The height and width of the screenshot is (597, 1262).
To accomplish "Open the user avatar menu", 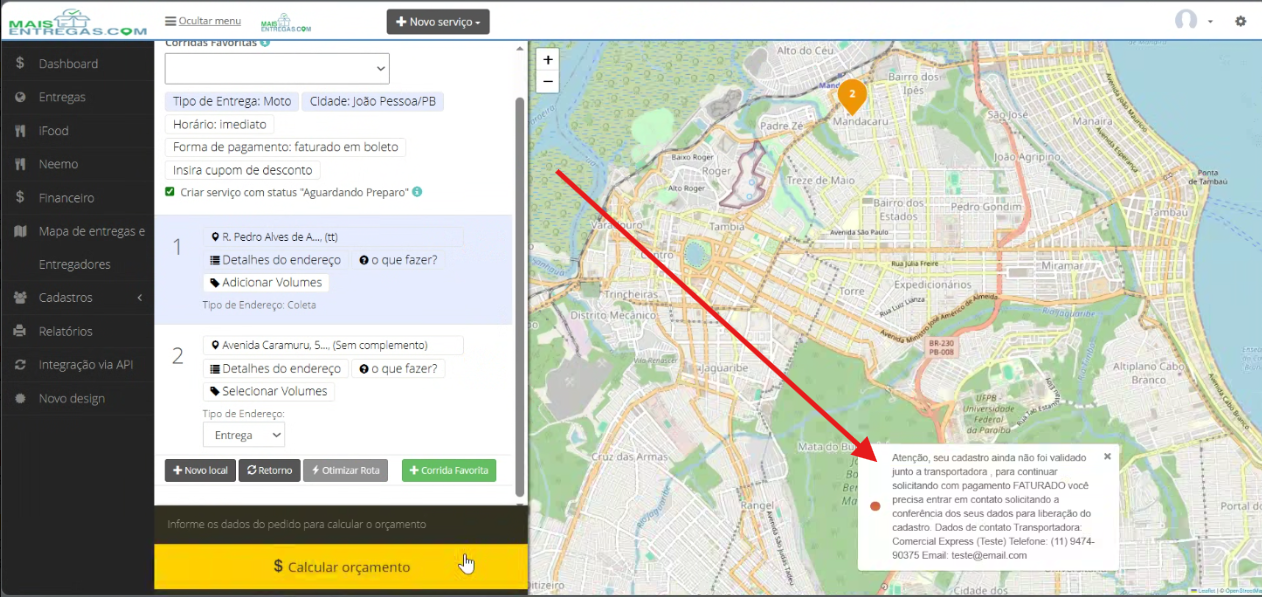I will [x=1194, y=21].
